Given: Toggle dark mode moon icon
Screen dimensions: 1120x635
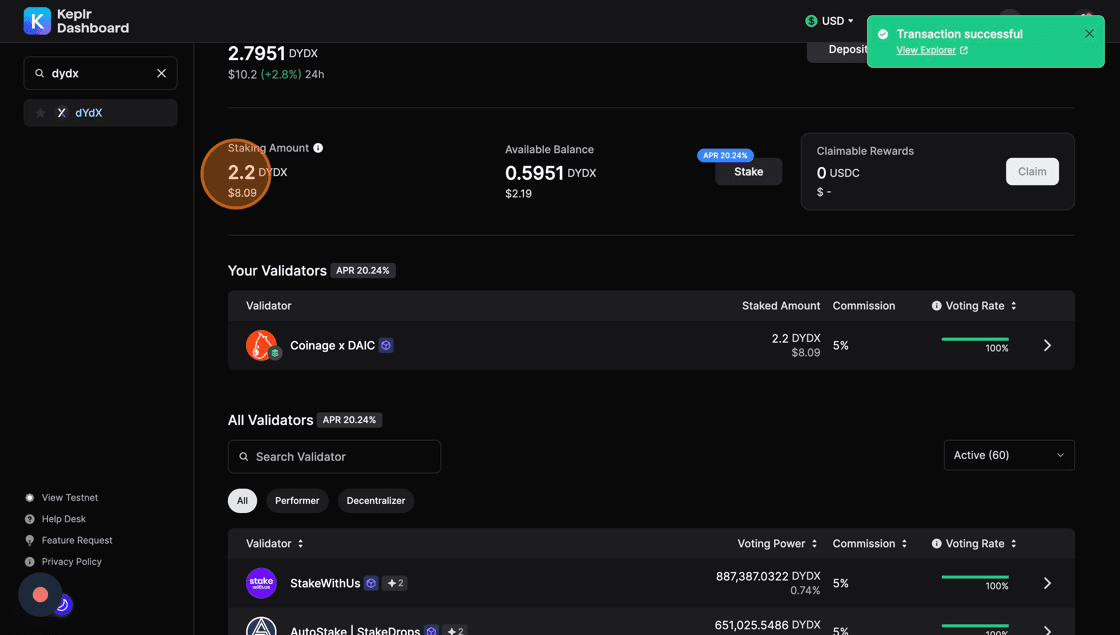Looking at the screenshot, I should [62, 604].
